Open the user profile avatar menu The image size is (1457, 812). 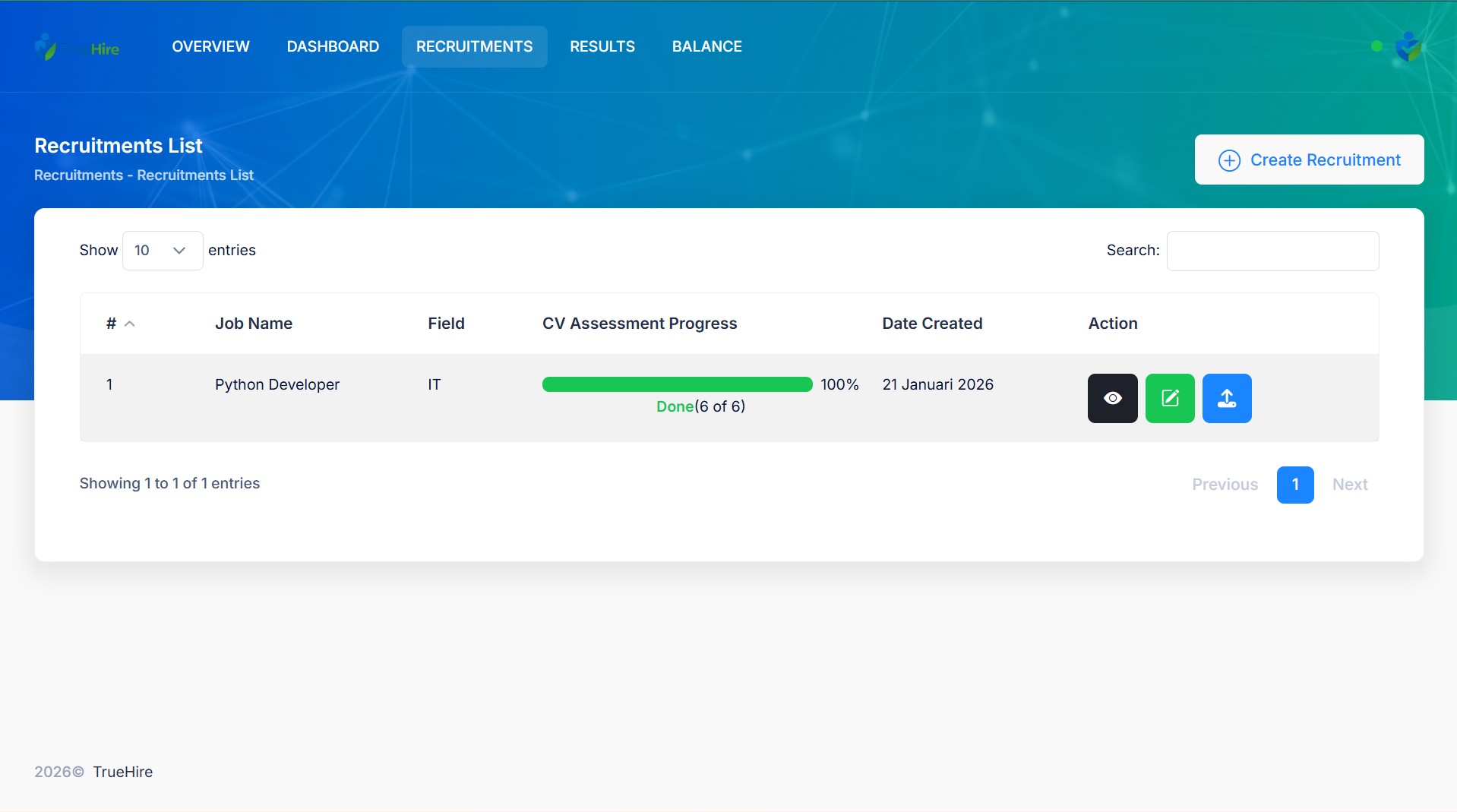tap(1408, 47)
